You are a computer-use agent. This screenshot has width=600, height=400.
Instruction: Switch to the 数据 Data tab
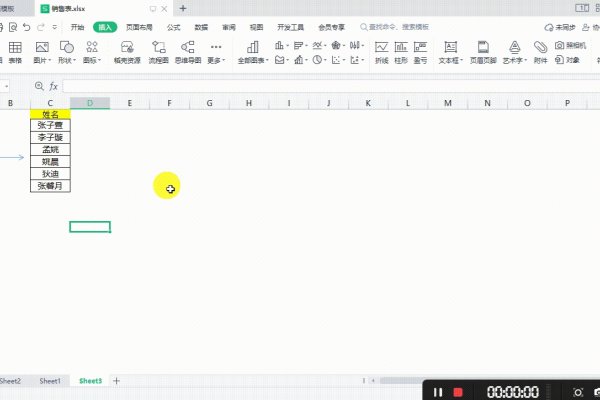201,27
